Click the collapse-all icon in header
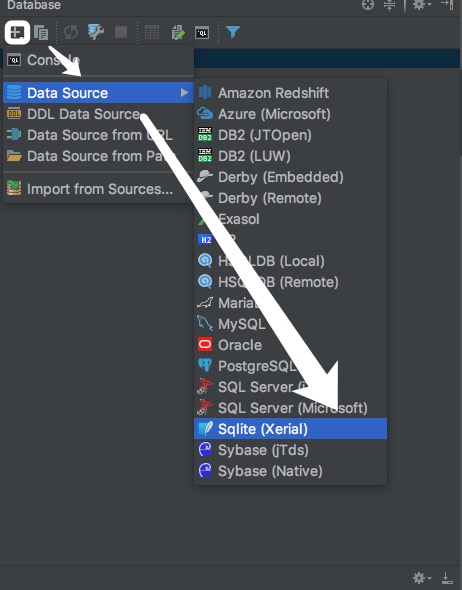Viewport: 462px width, 590px height. click(x=389, y=5)
